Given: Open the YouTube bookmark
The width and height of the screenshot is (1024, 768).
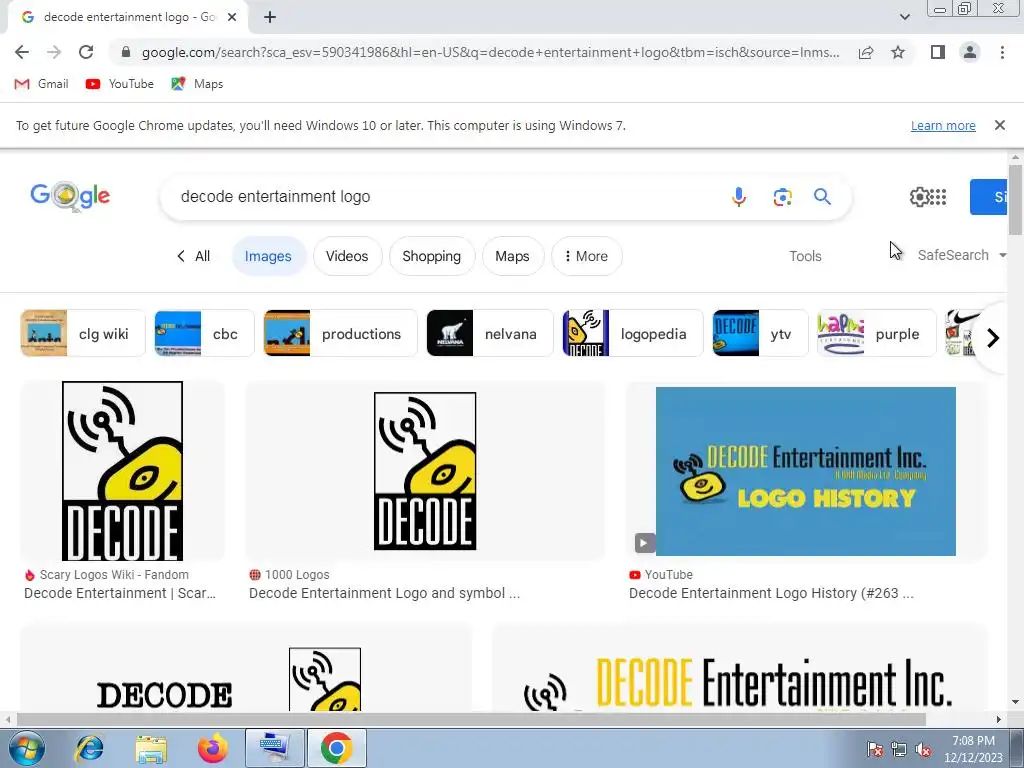Looking at the screenshot, I should click(x=120, y=84).
